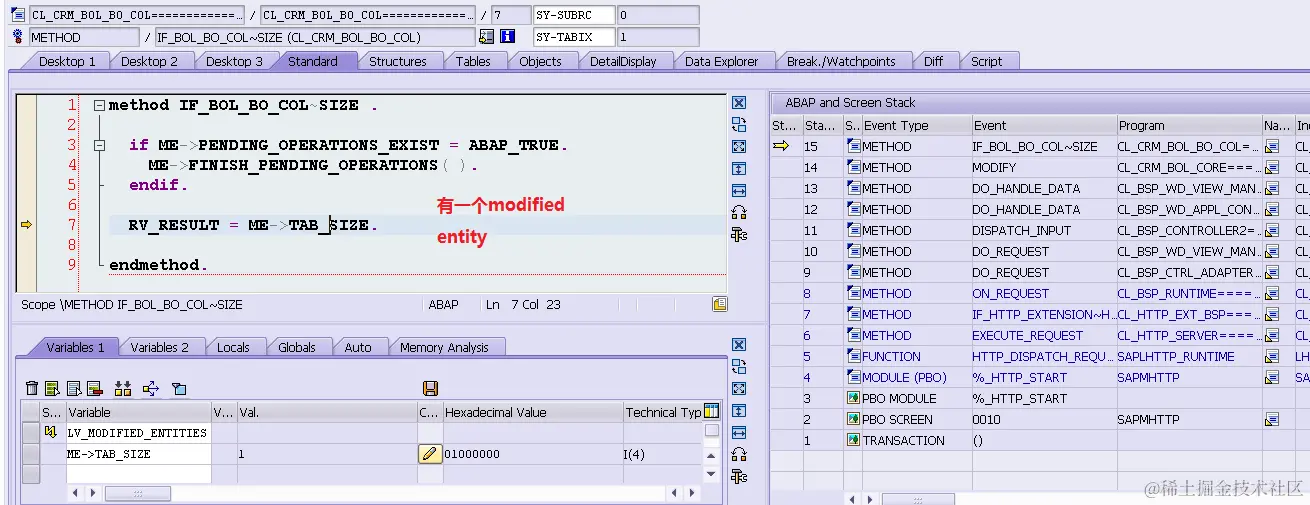Click the ME->TAB_SIZE variable name cell
Viewport: 1310px width, 505px height.
pos(138,454)
